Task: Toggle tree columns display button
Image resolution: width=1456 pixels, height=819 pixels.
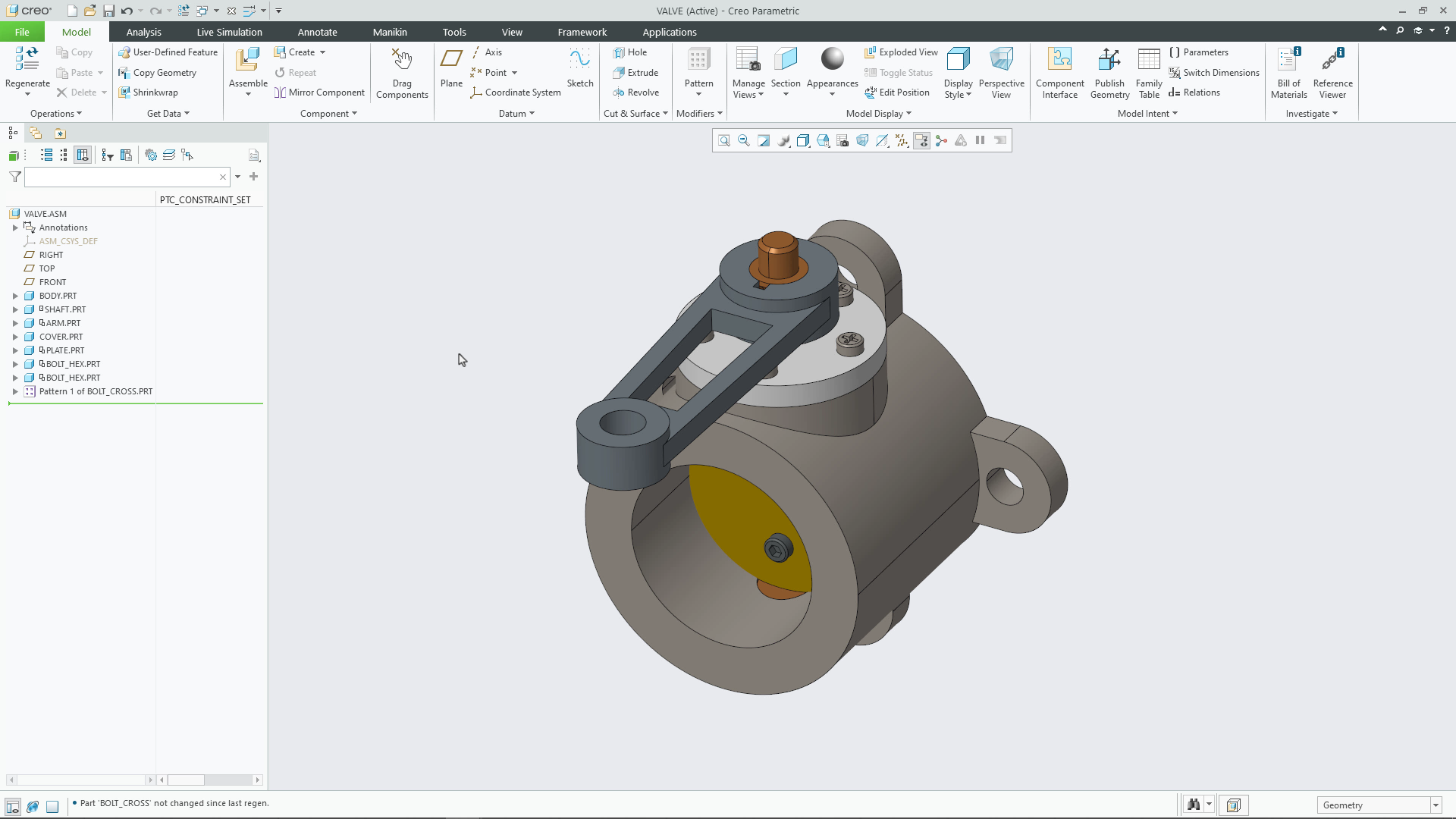Action: click(x=83, y=155)
